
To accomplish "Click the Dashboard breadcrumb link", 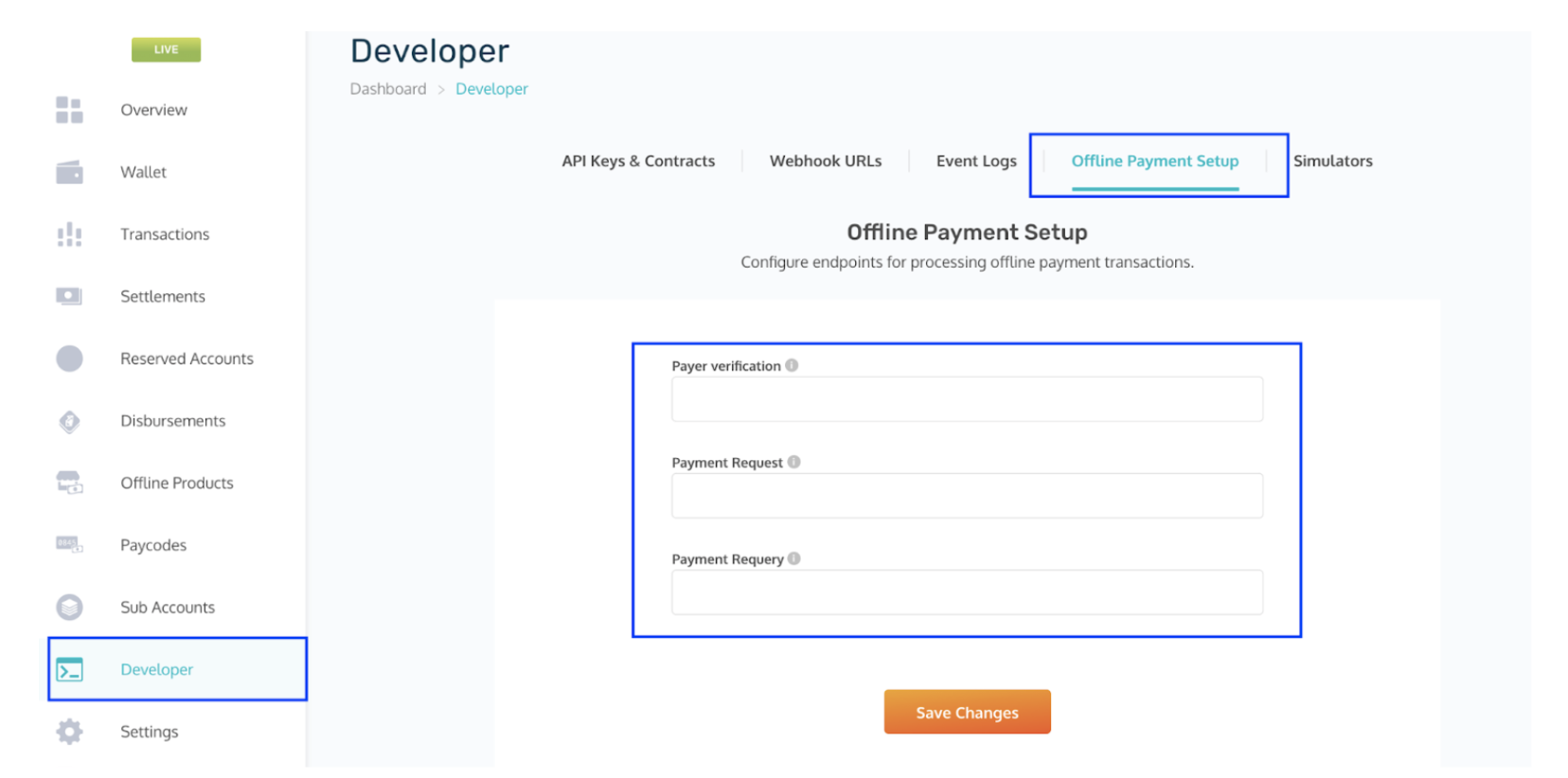I will click(x=388, y=89).
